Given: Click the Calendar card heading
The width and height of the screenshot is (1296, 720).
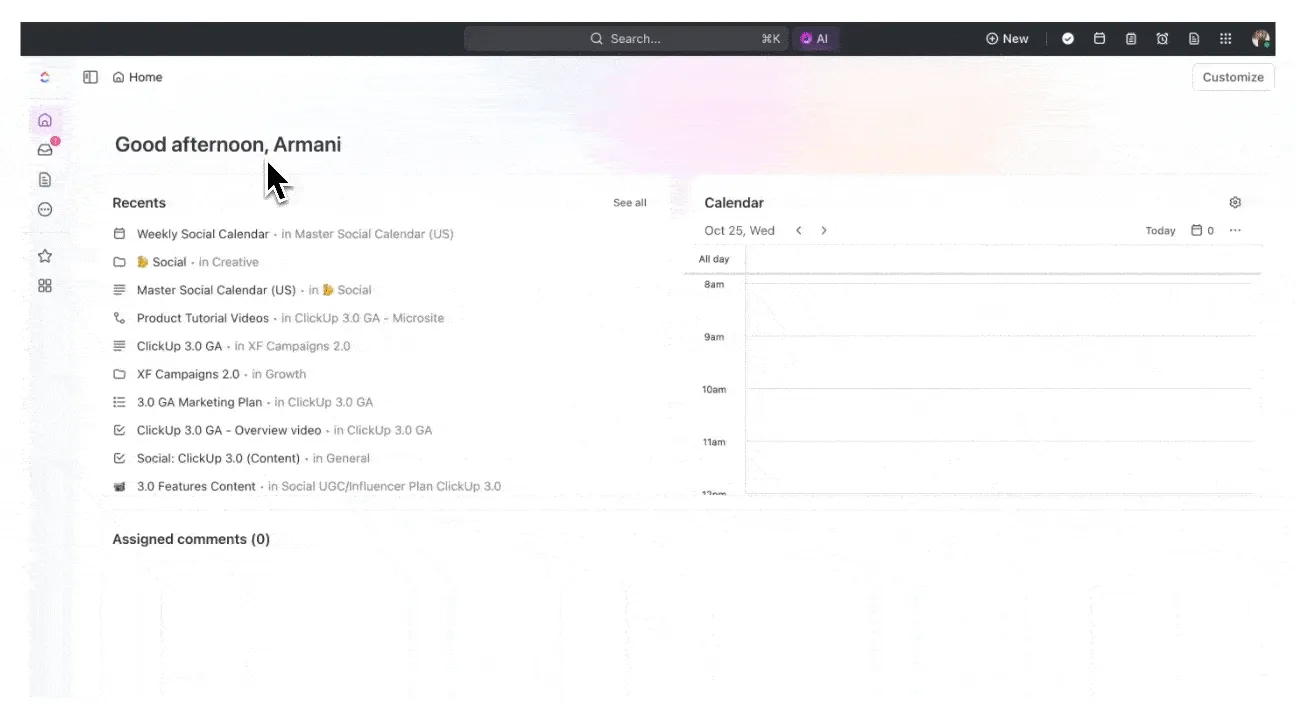Looking at the screenshot, I should tap(734, 203).
